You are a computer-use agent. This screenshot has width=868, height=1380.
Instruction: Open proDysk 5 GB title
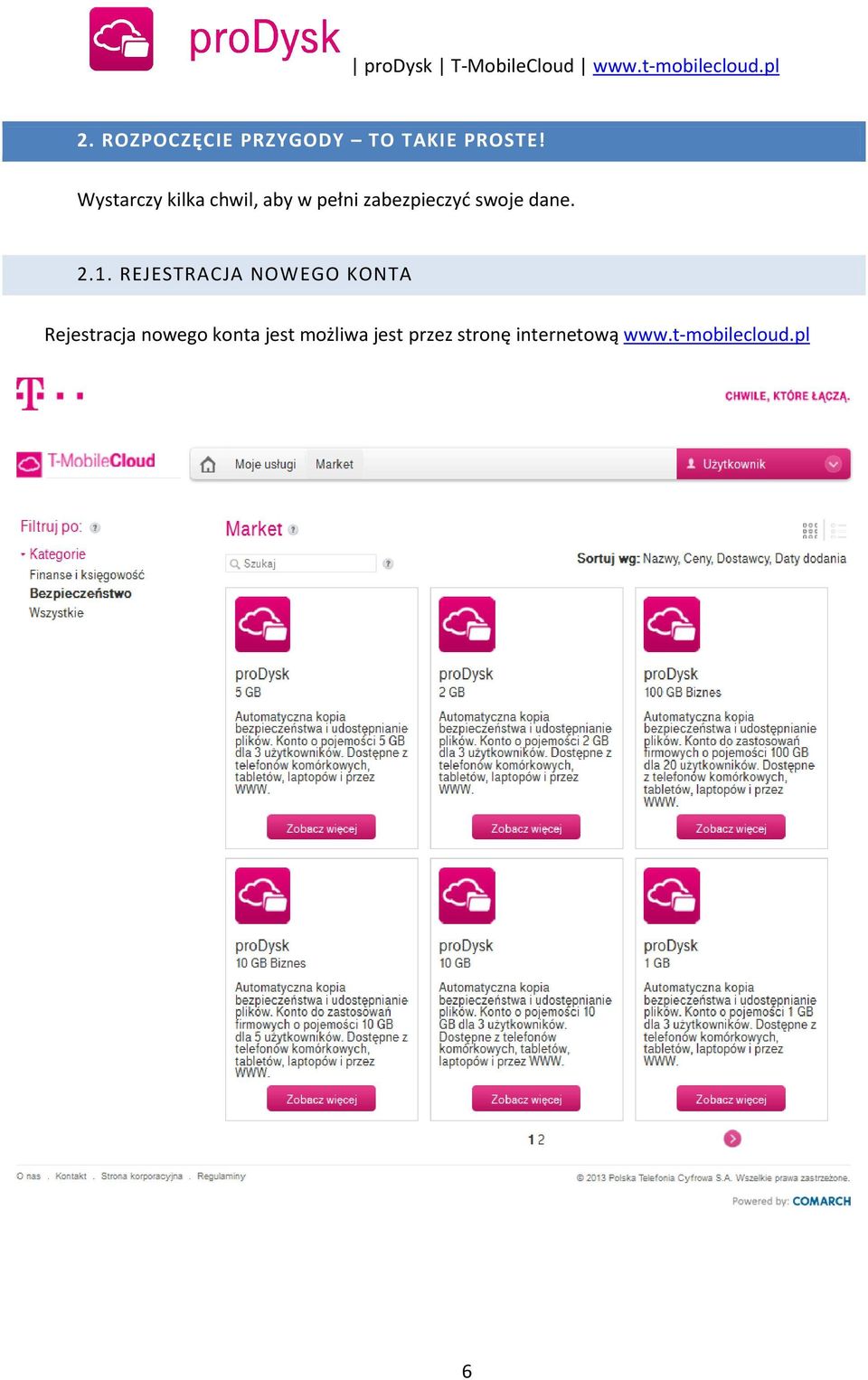point(262,675)
